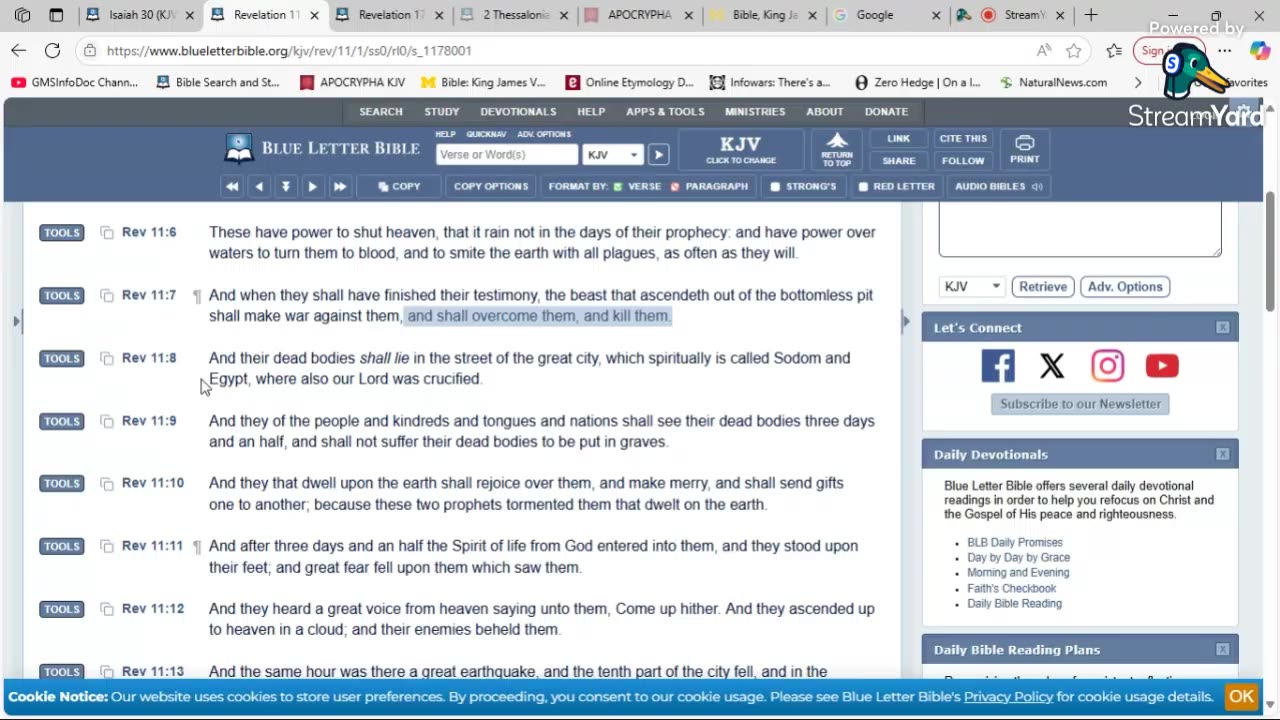Screen dimensions: 1280x720
Task: Submit verse search with go arrow
Action: coord(658,154)
